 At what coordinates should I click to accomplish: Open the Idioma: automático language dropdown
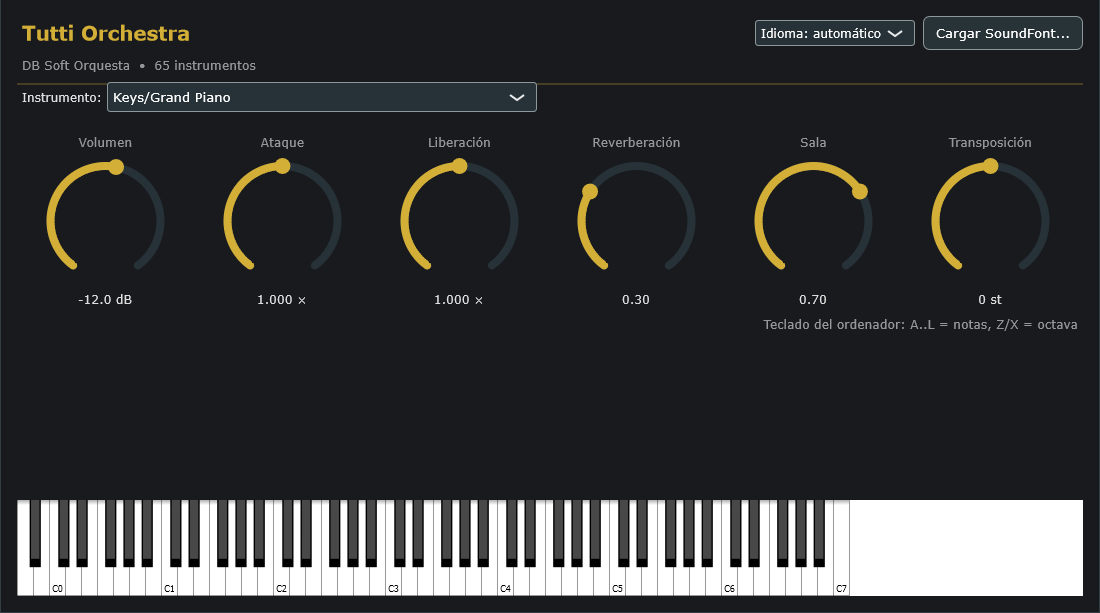tap(834, 33)
